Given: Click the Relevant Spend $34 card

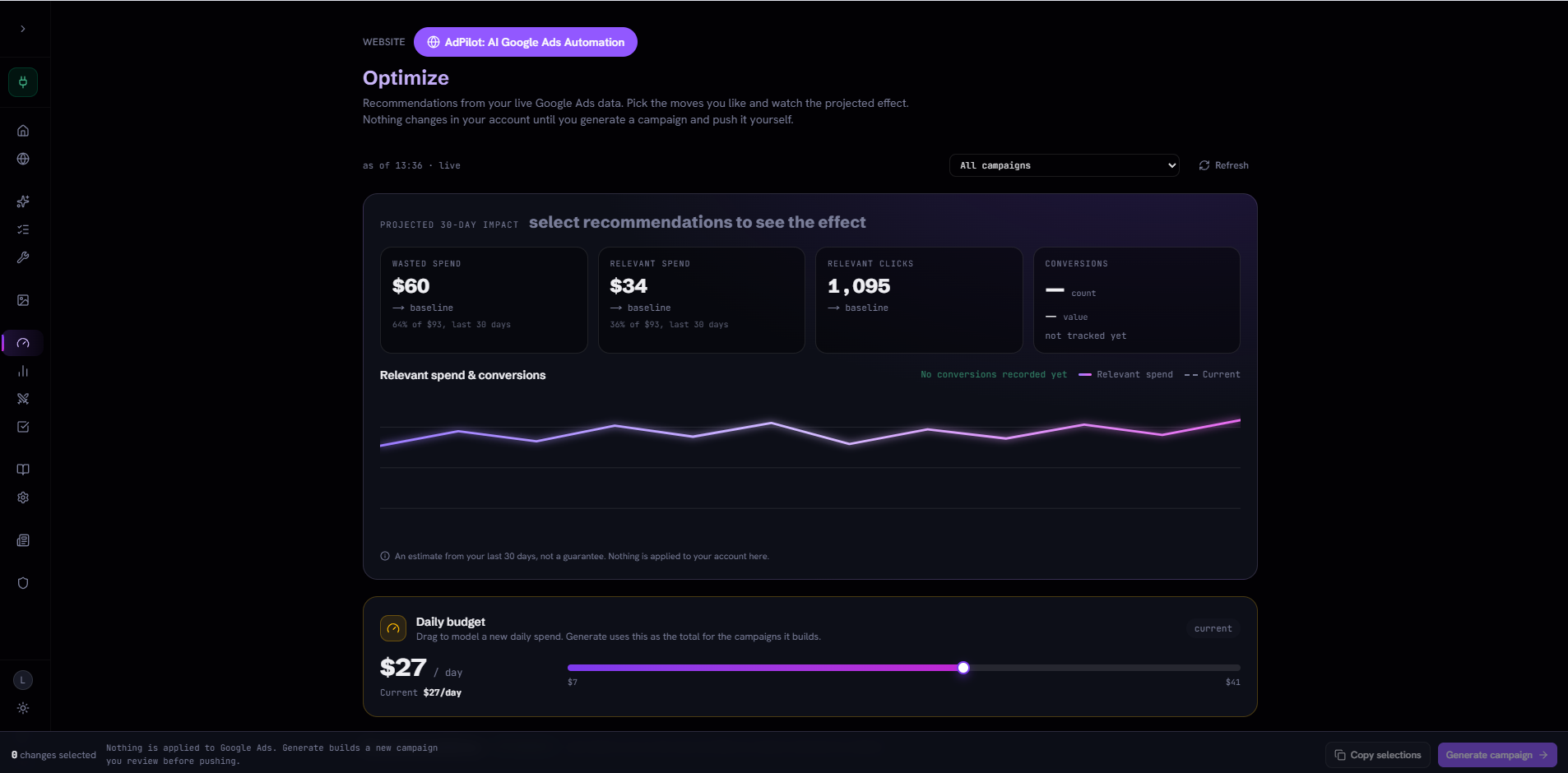Looking at the screenshot, I should click(702, 300).
